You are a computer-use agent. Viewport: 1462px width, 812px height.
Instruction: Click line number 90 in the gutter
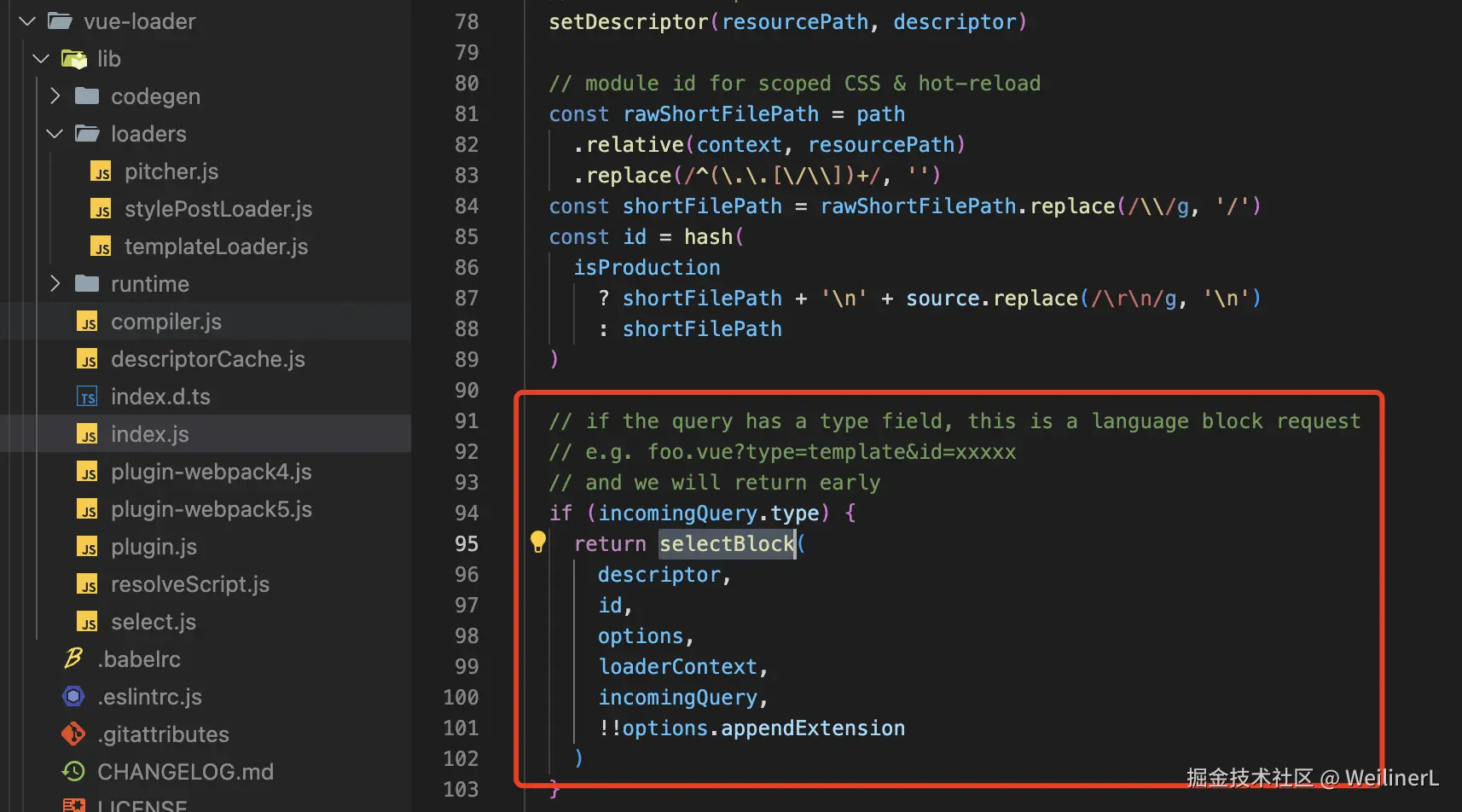click(x=467, y=390)
